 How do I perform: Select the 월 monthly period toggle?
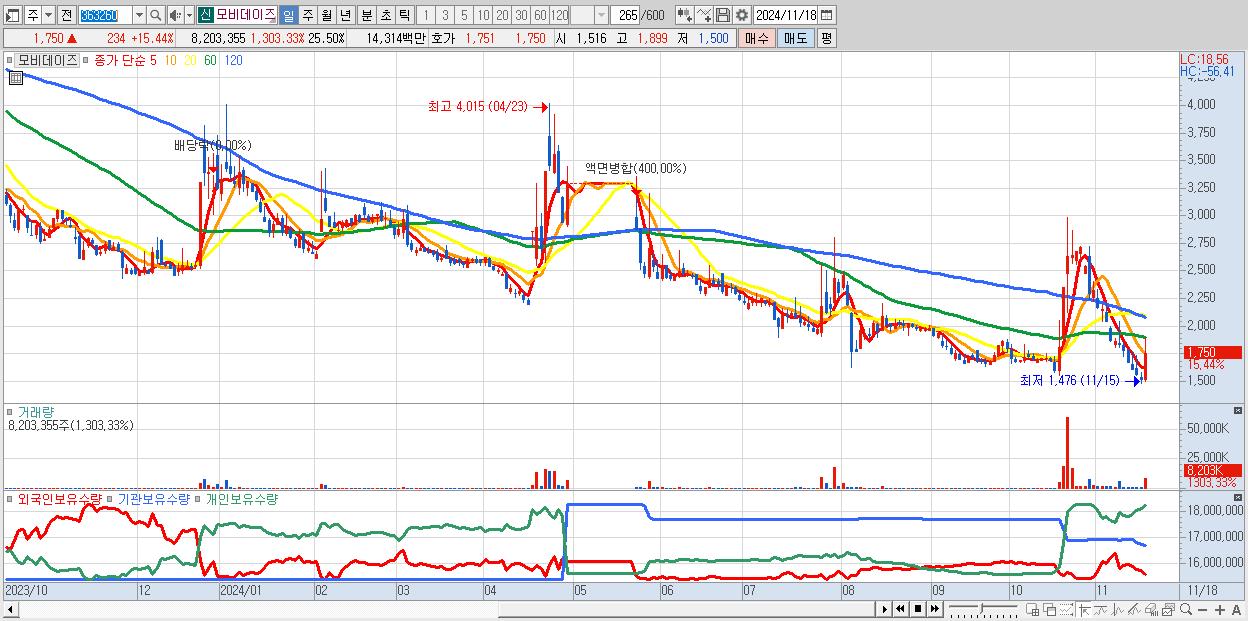pyautogui.click(x=326, y=15)
